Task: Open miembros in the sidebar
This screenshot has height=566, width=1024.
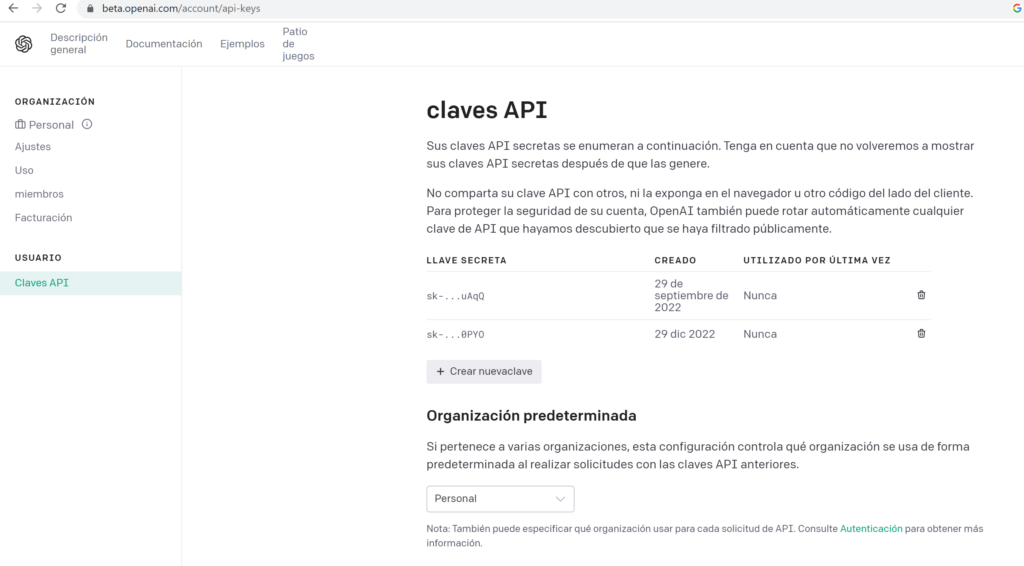Action: (x=39, y=194)
